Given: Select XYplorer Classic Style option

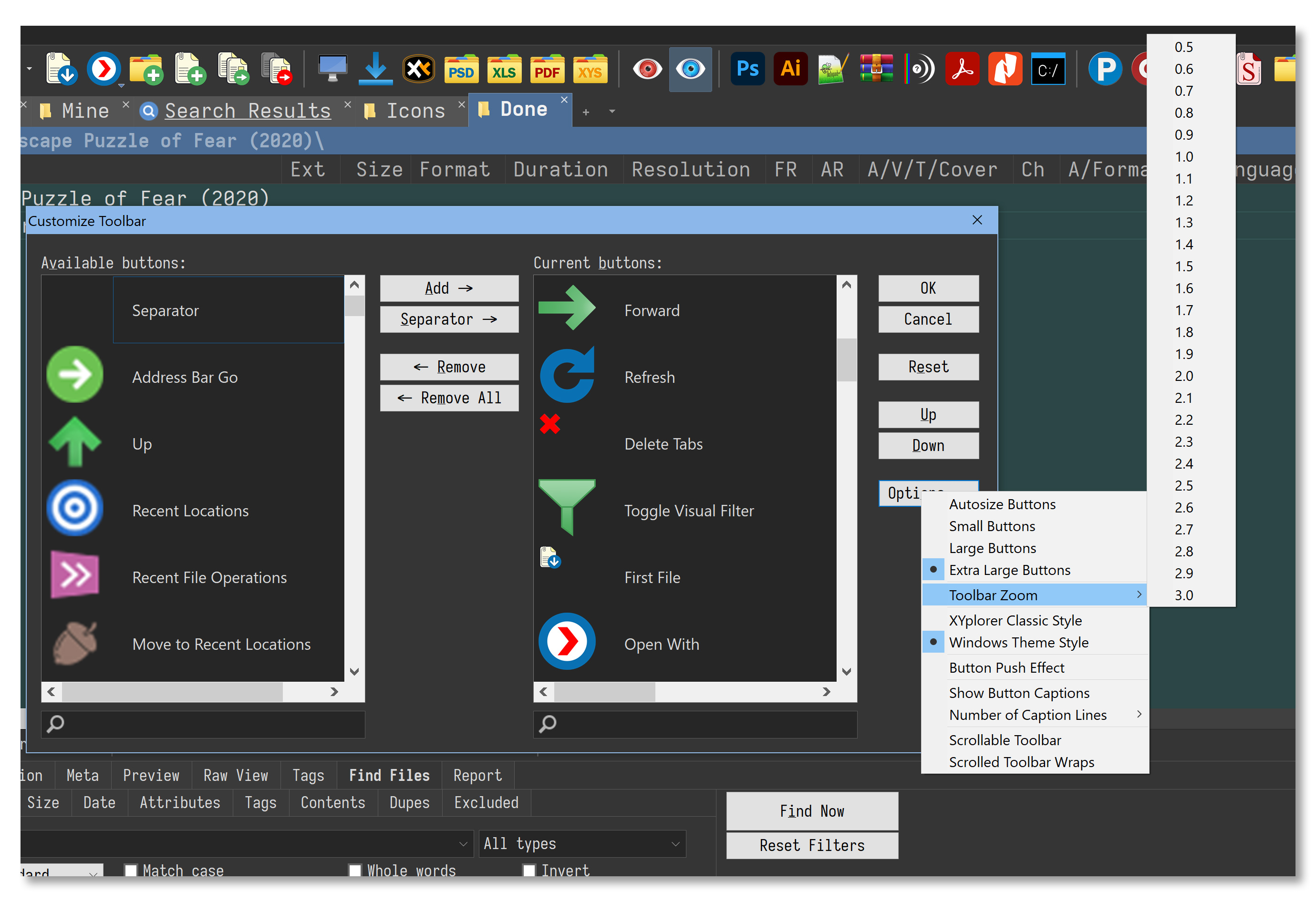Looking at the screenshot, I should [1015, 620].
